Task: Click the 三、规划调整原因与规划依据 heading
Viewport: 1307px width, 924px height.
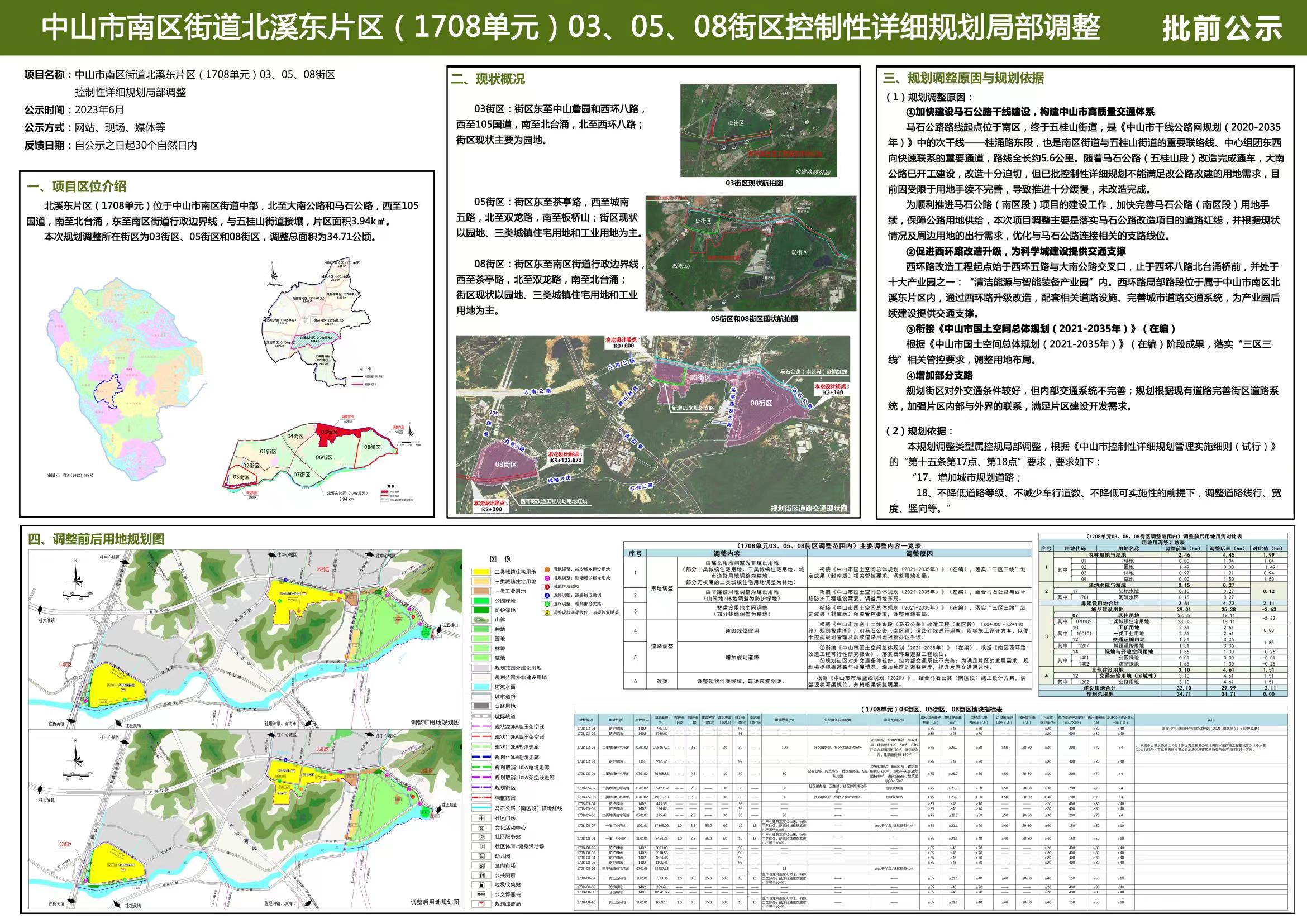Action: point(963,78)
